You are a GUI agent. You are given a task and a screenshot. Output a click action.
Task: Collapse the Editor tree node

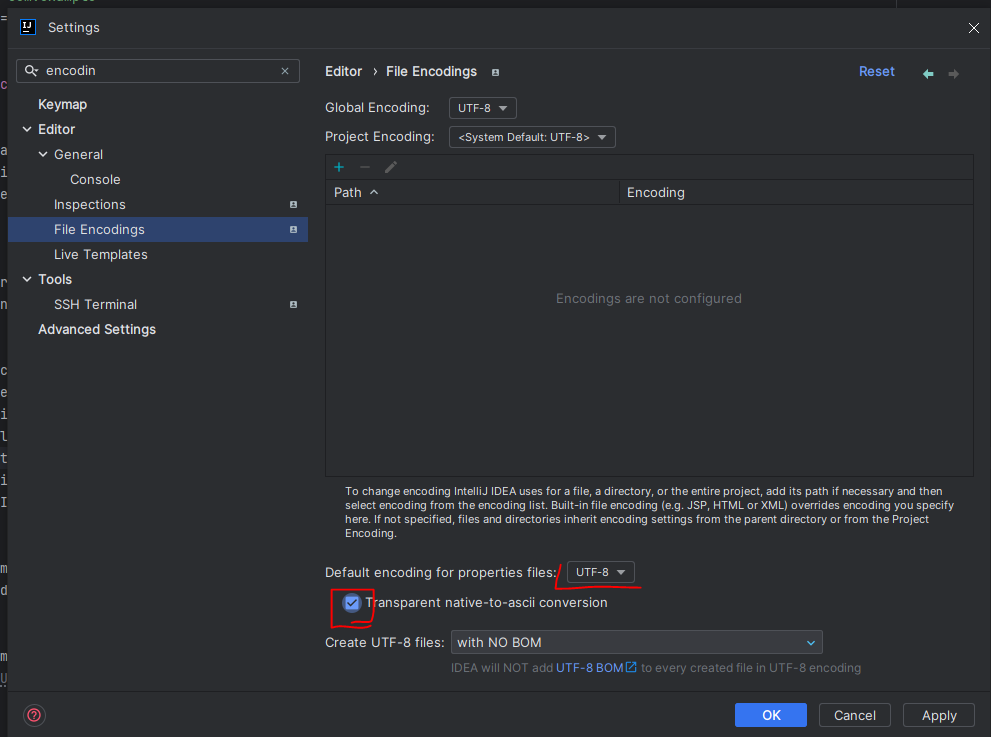27,130
